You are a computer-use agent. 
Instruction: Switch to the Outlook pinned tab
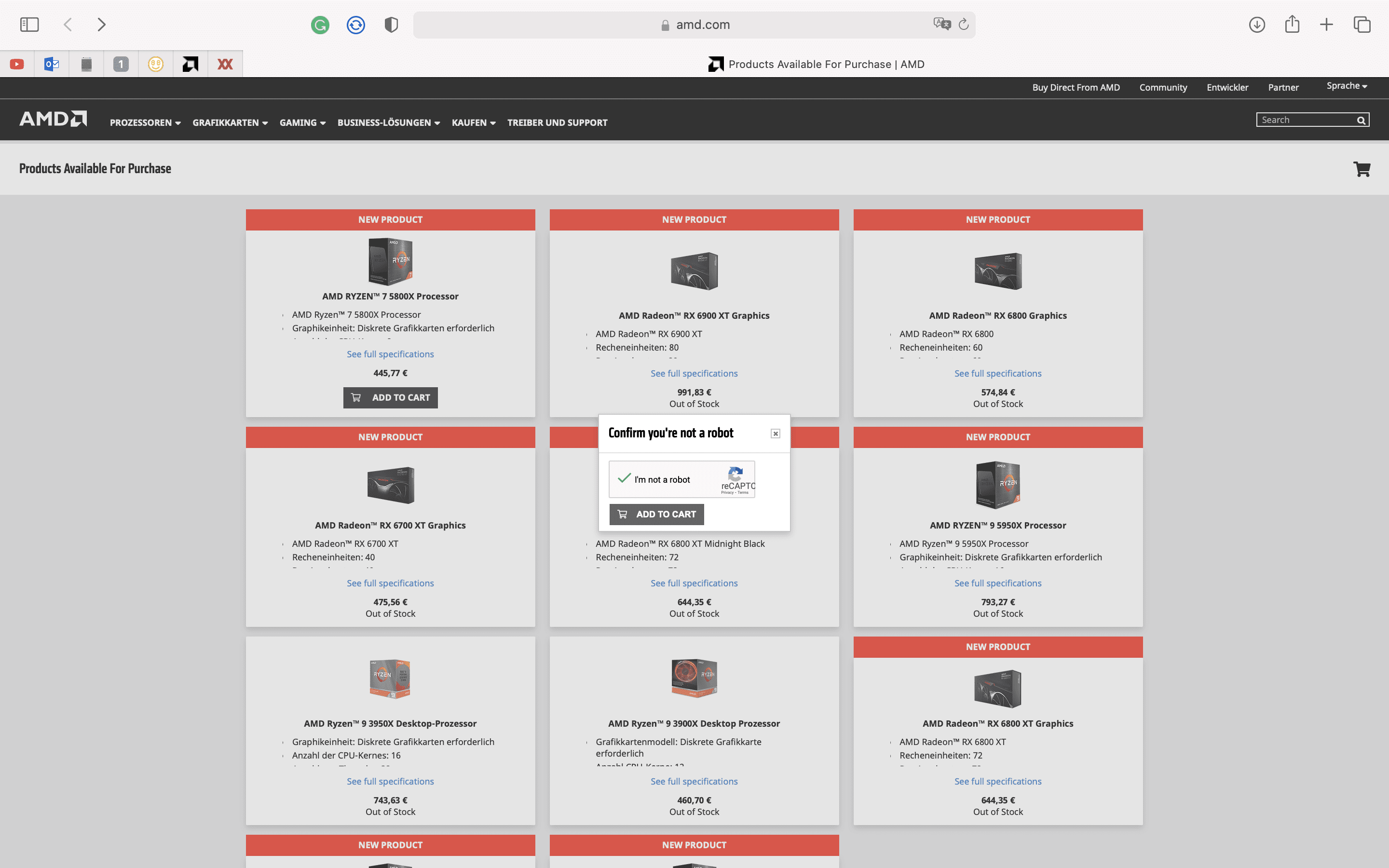(52, 64)
